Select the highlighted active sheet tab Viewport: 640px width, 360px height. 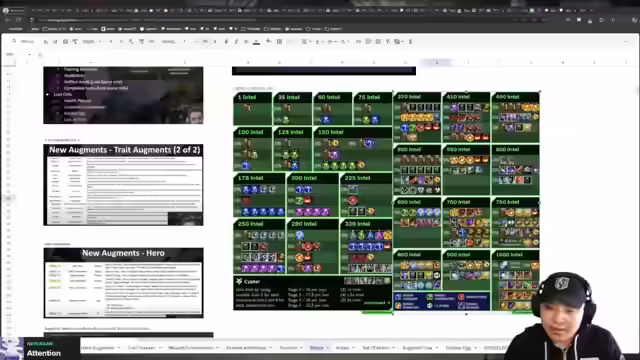coord(319,348)
